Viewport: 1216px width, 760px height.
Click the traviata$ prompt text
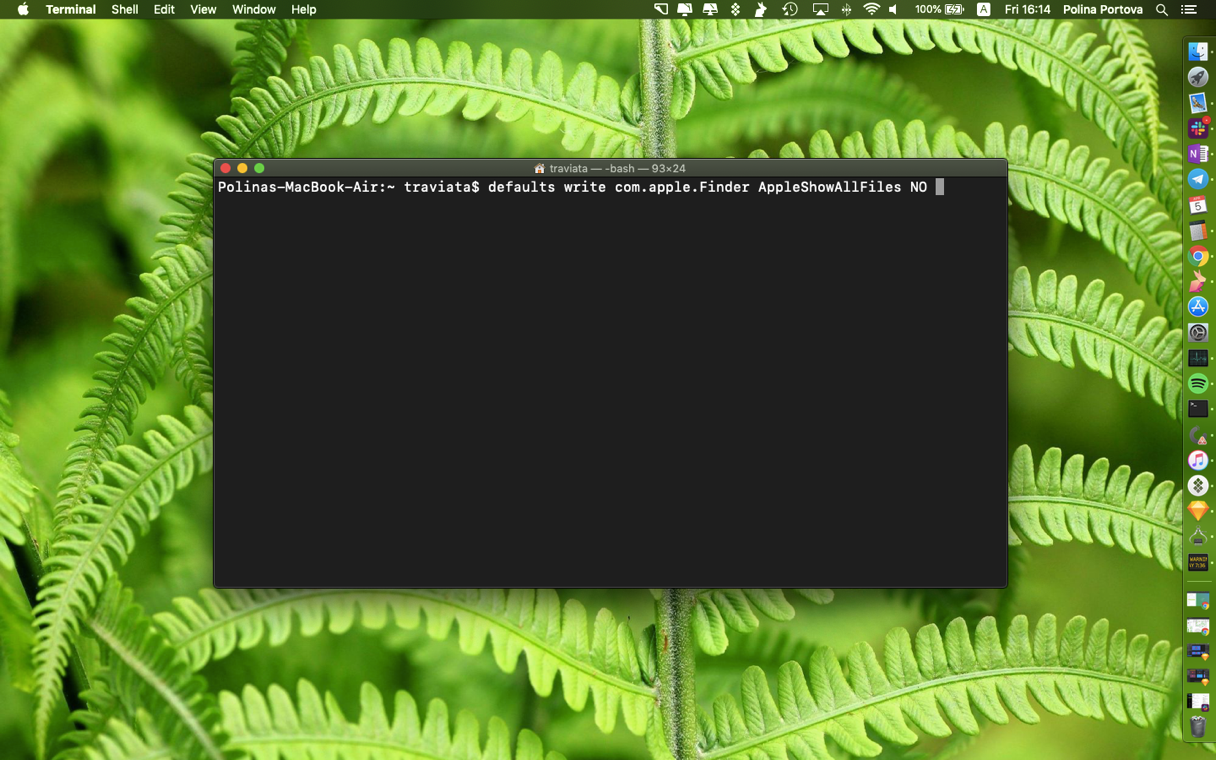(442, 187)
